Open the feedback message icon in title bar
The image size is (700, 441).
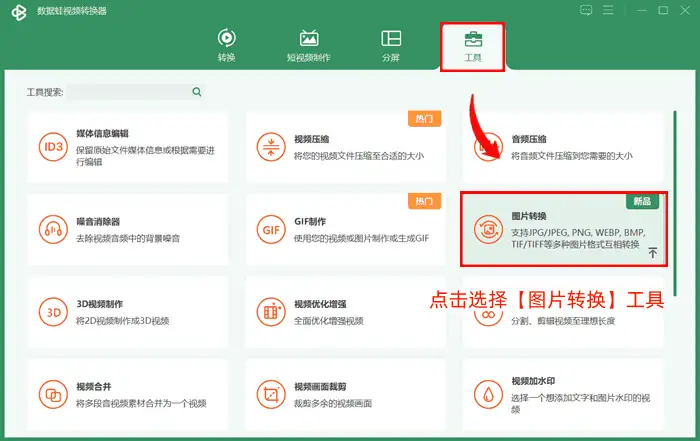(x=586, y=10)
